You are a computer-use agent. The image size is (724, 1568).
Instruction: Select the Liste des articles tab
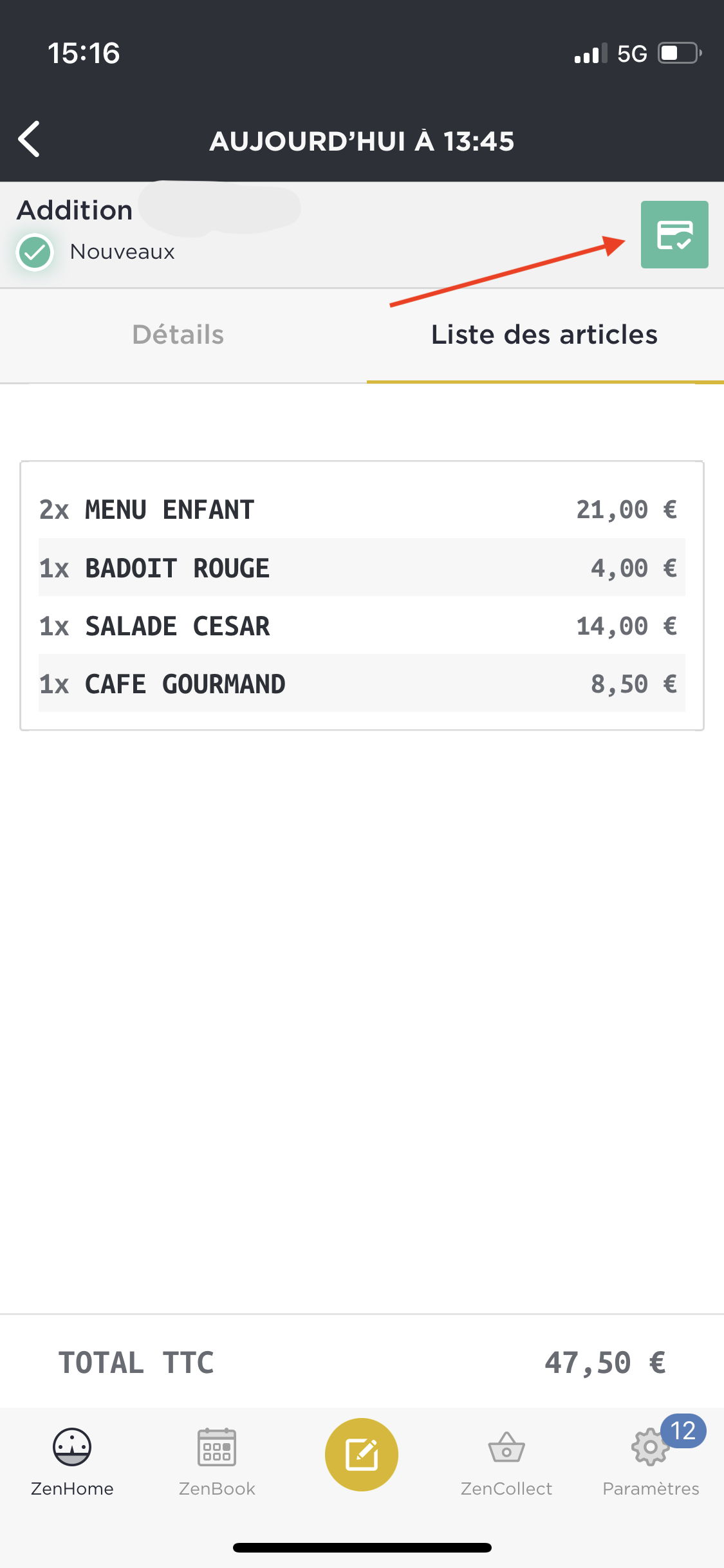pos(544,335)
